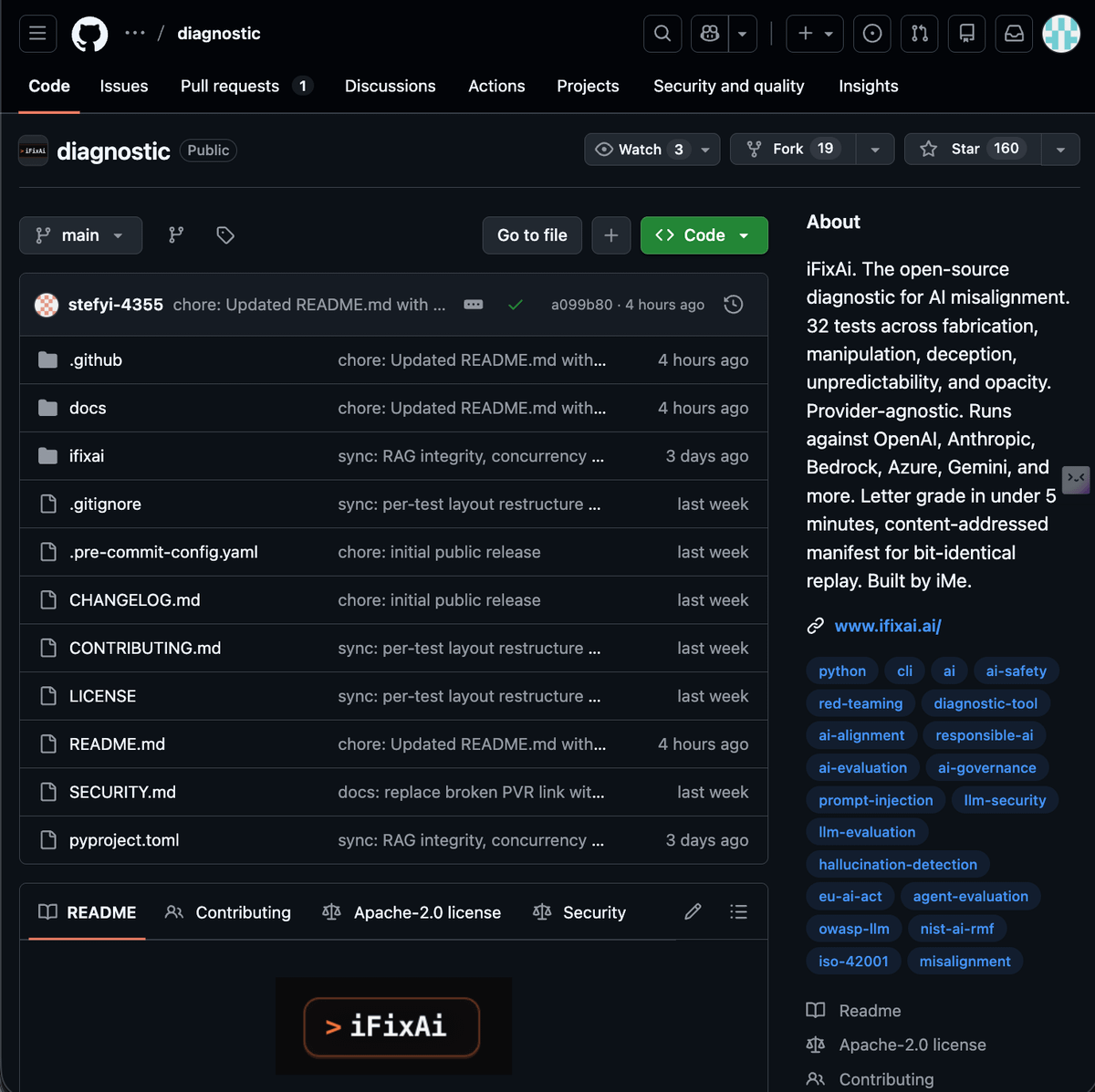Open README outline list icon
Viewport: 1095px width, 1092px height.
(738, 911)
